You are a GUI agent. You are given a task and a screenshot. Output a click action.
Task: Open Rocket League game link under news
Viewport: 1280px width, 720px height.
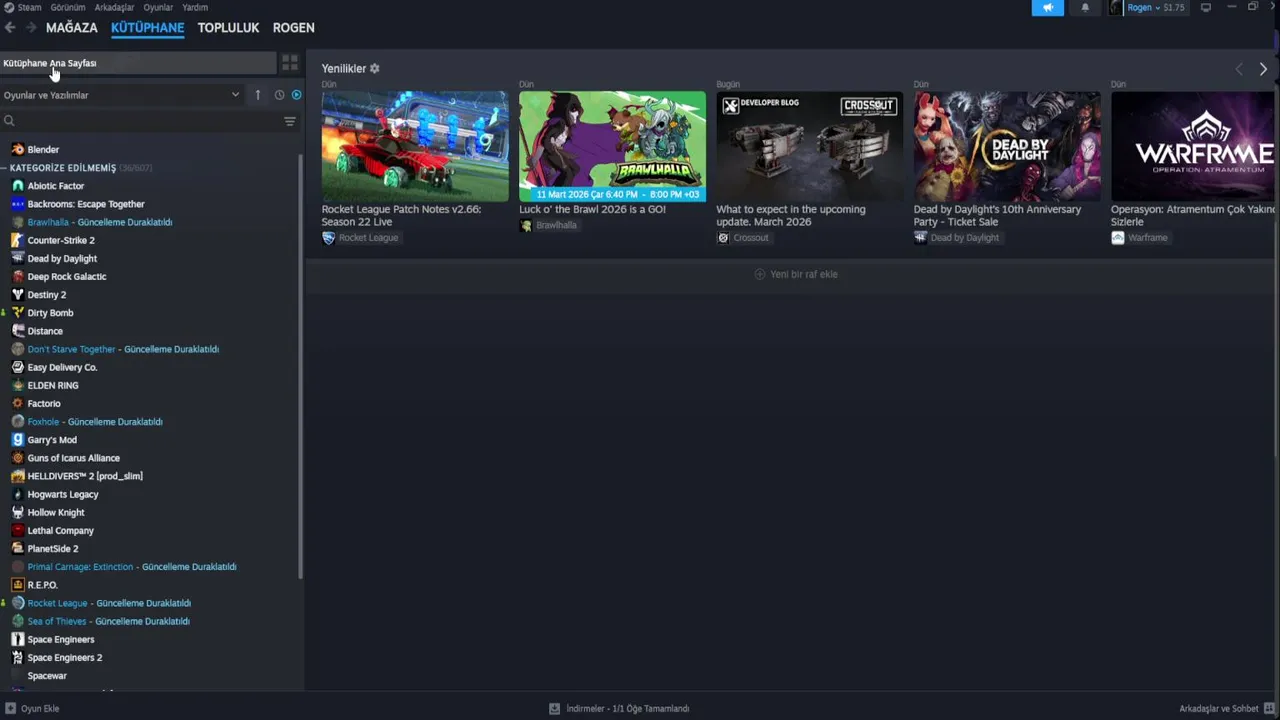pyautogui.click(x=360, y=238)
